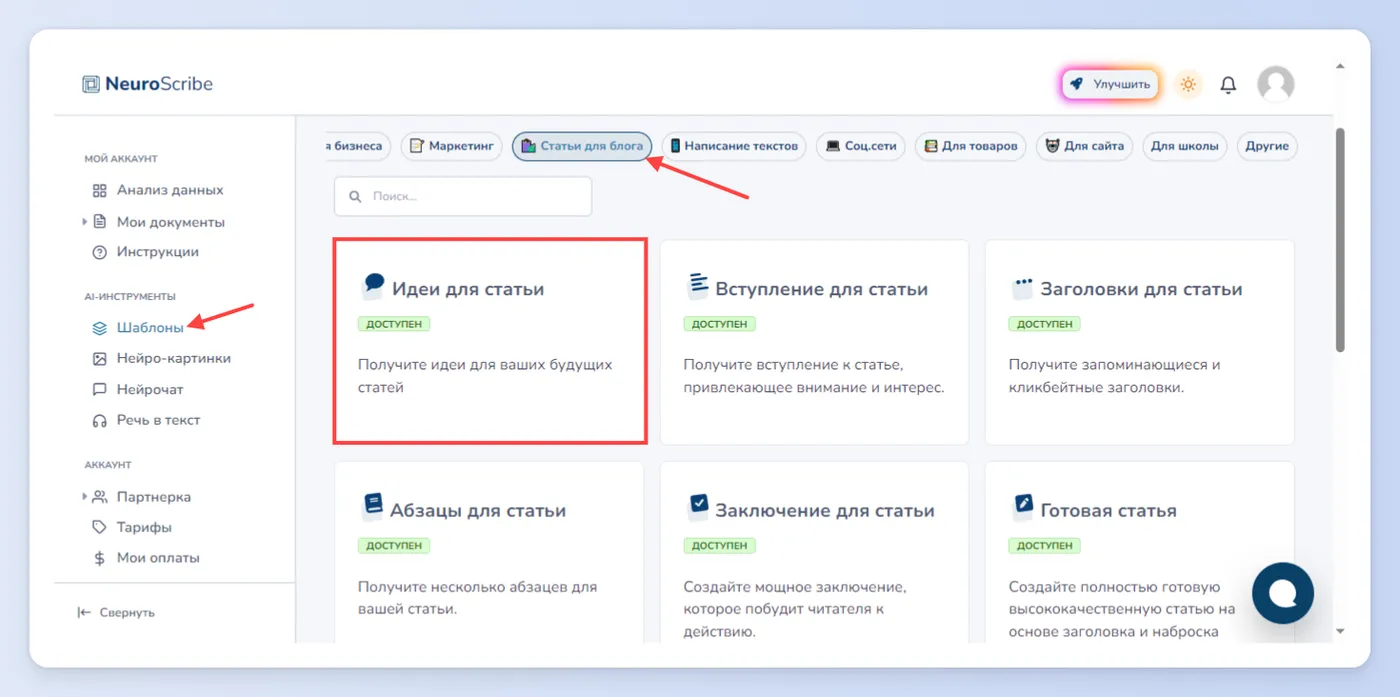Click the vertical scrollbar thumb

click(1341, 240)
